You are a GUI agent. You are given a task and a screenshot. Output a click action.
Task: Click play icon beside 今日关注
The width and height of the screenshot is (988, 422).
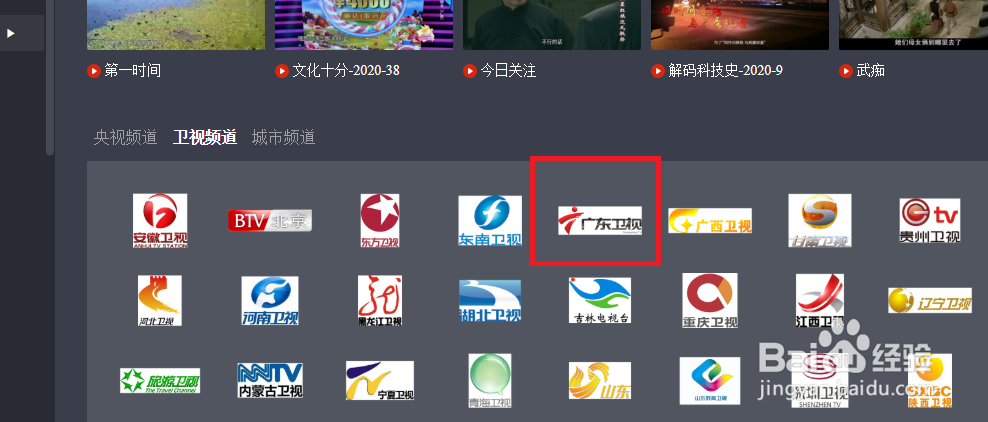click(x=469, y=71)
